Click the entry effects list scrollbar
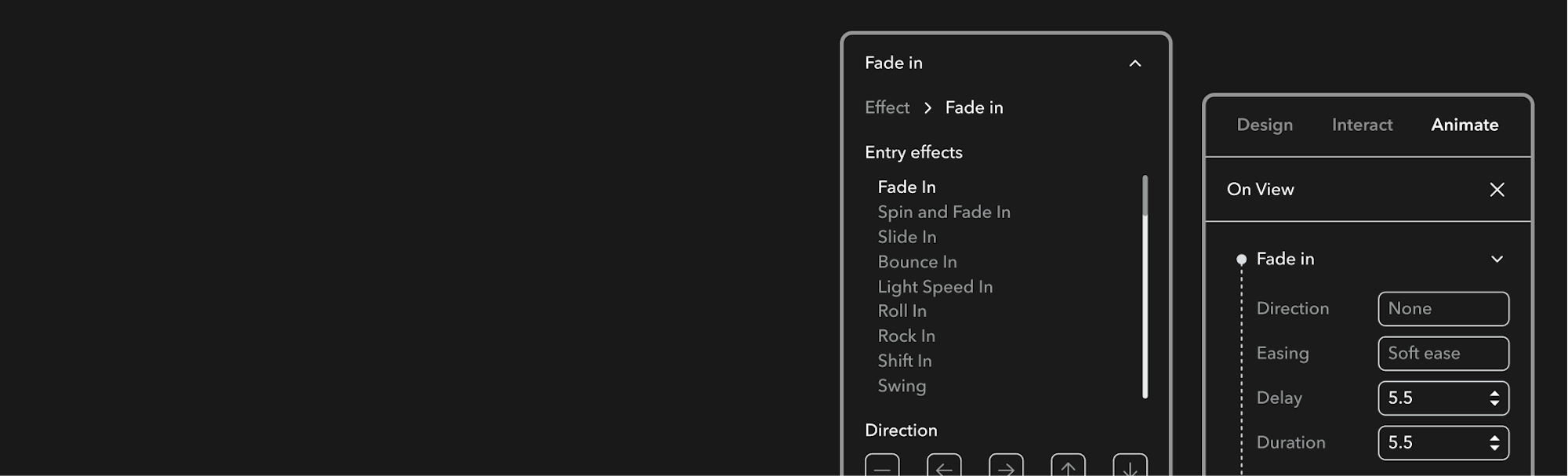Viewport: 1568px width, 476px height. coord(1145,286)
